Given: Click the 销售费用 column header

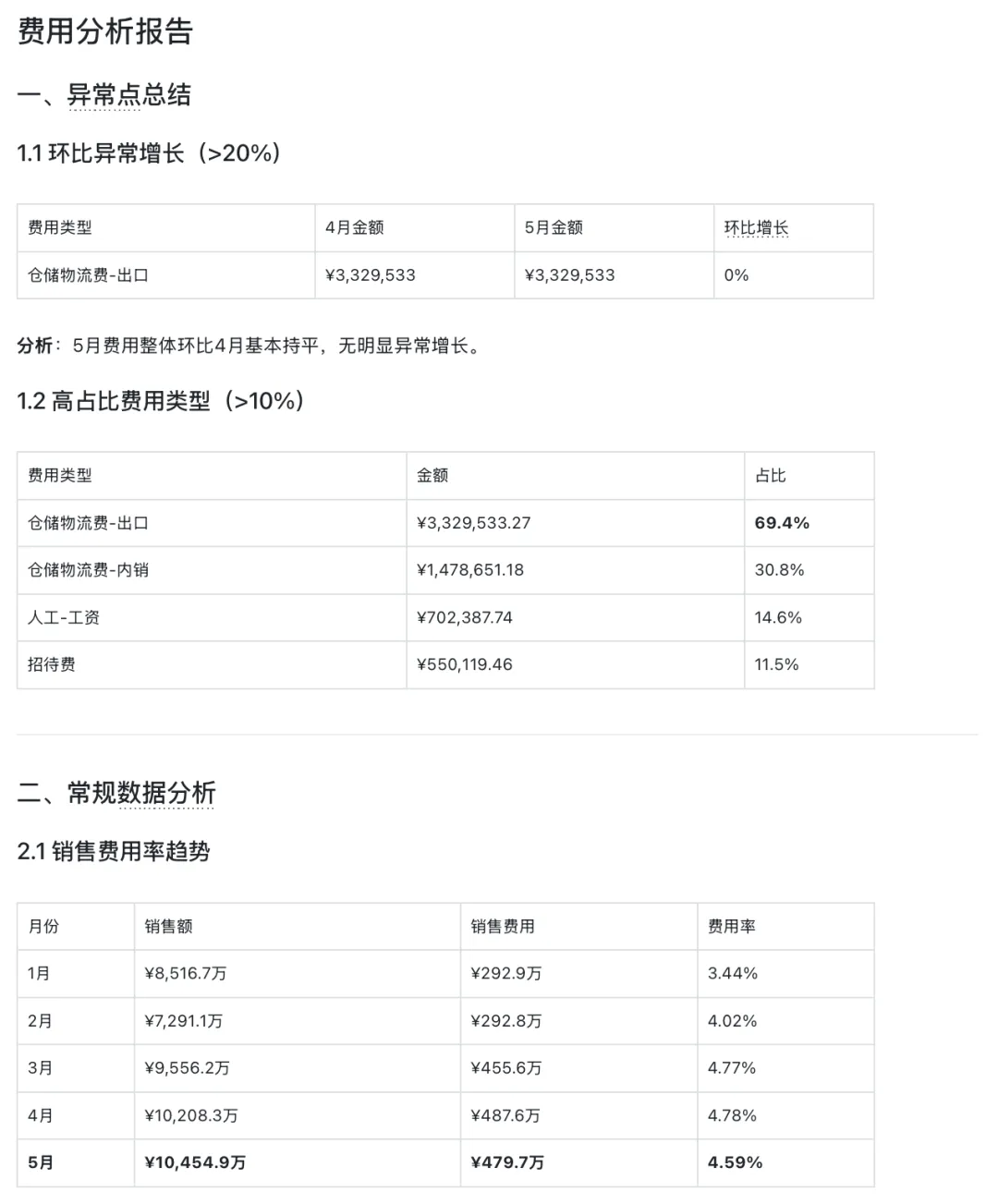Looking at the screenshot, I should [503, 926].
